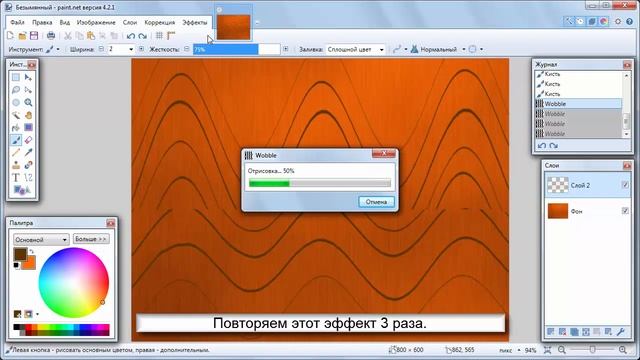Open the Правка menu
Screen dimensions: 640x360
(x=42, y=22)
